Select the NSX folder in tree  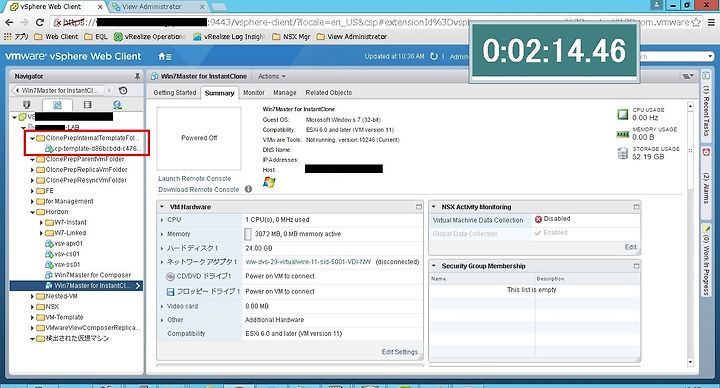[47, 307]
